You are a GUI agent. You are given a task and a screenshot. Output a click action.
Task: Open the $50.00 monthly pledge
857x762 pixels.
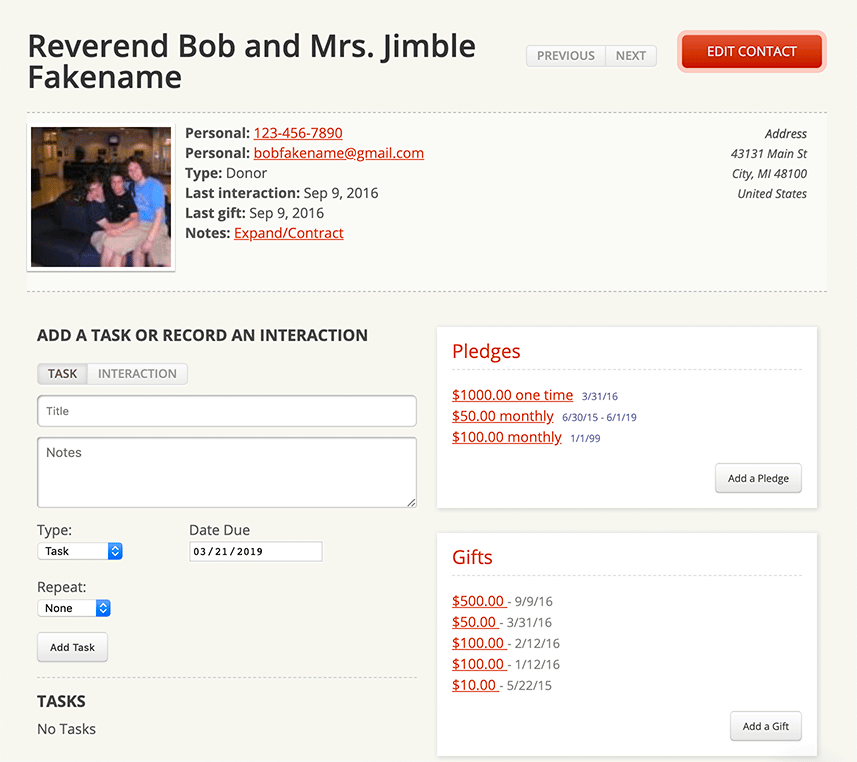pos(502,416)
